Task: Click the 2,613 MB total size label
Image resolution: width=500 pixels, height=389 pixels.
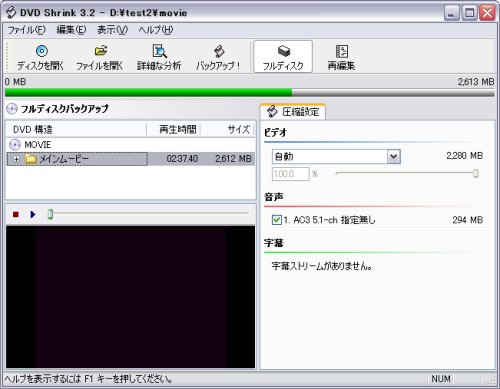Action: 476,82
